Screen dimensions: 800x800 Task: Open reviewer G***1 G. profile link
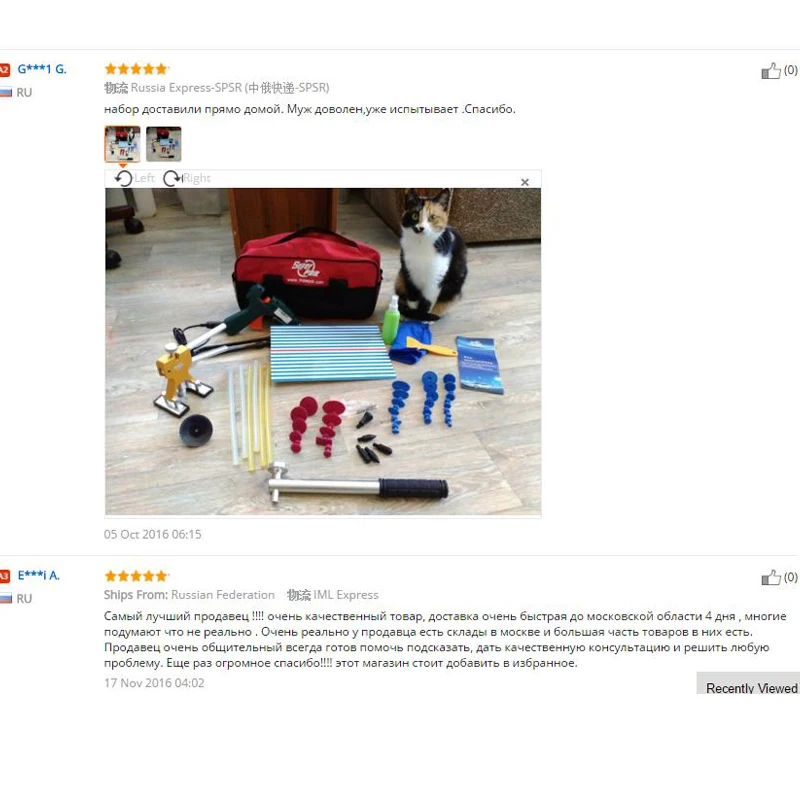(42, 69)
